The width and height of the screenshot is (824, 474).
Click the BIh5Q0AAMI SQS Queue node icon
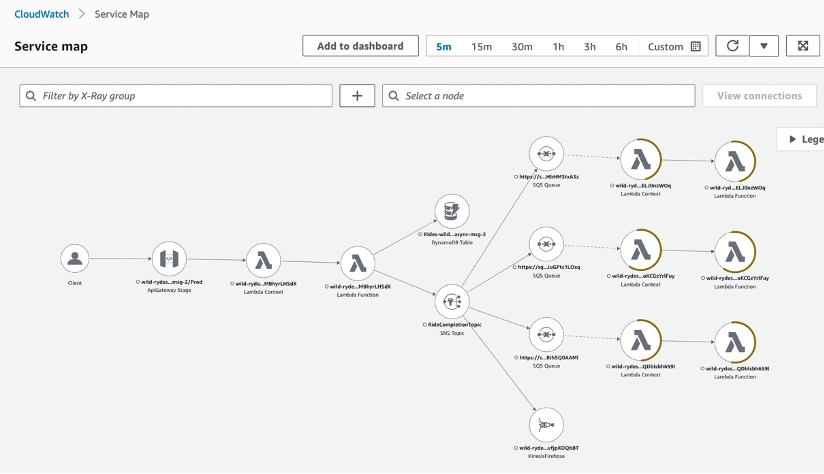547,335
